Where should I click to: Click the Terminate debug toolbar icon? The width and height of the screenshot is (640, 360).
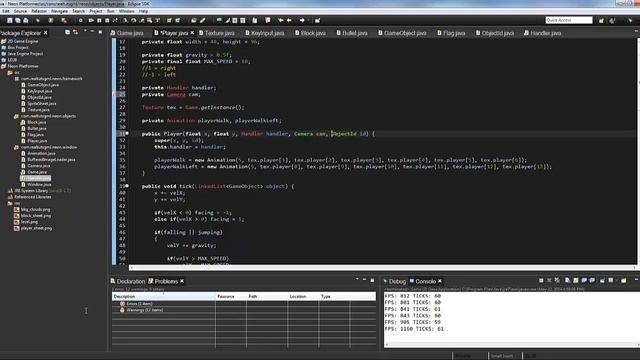[x=107, y=20]
